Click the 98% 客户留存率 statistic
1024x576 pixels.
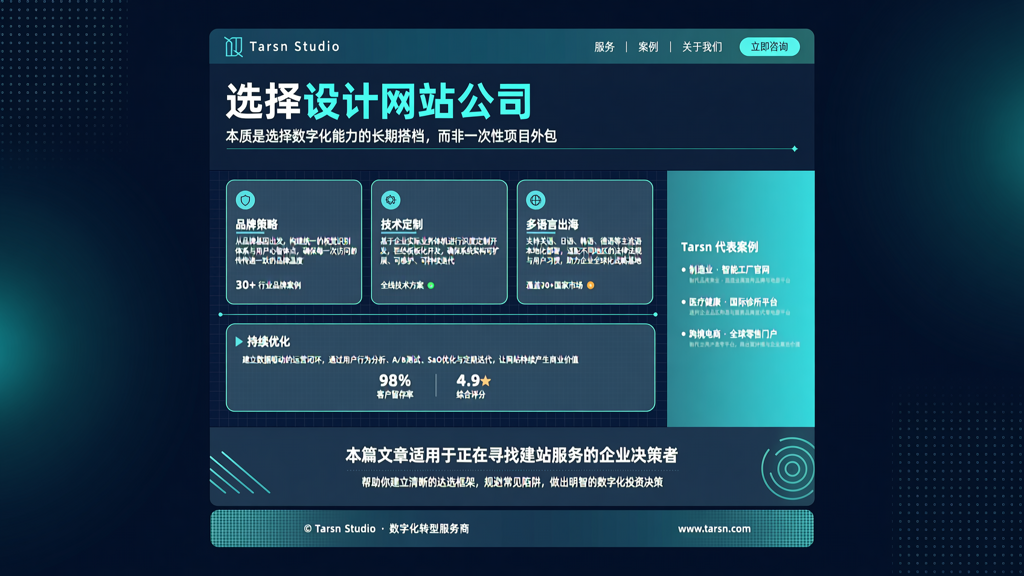(395, 385)
